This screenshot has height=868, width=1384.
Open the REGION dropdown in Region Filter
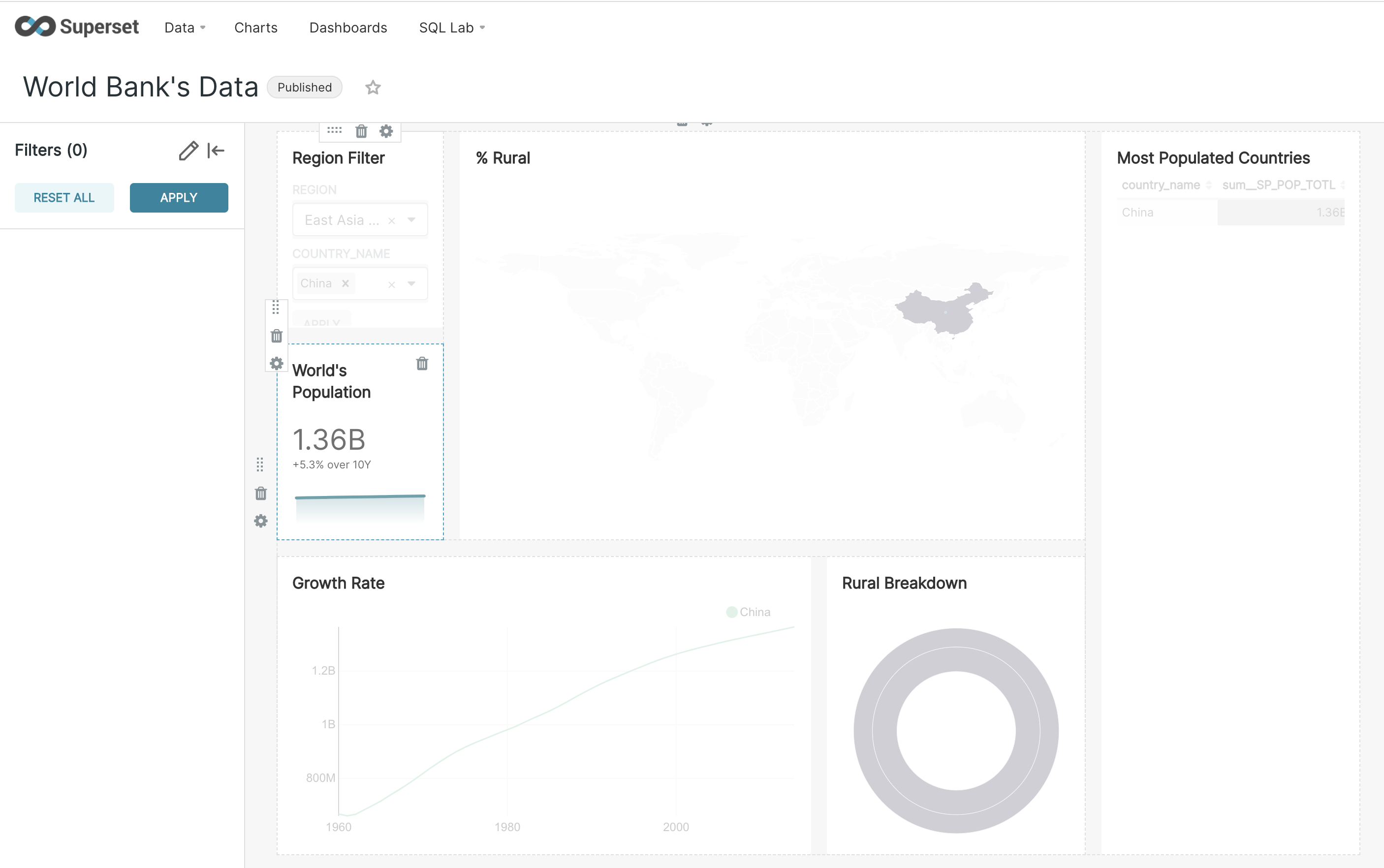tap(411, 219)
